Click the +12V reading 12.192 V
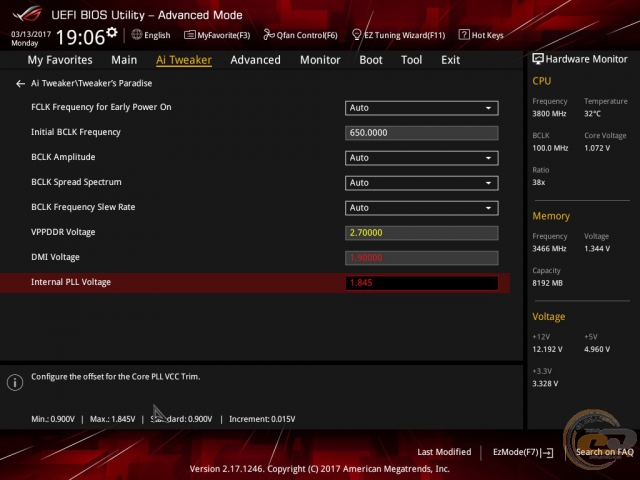The image size is (640, 480). 547,349
